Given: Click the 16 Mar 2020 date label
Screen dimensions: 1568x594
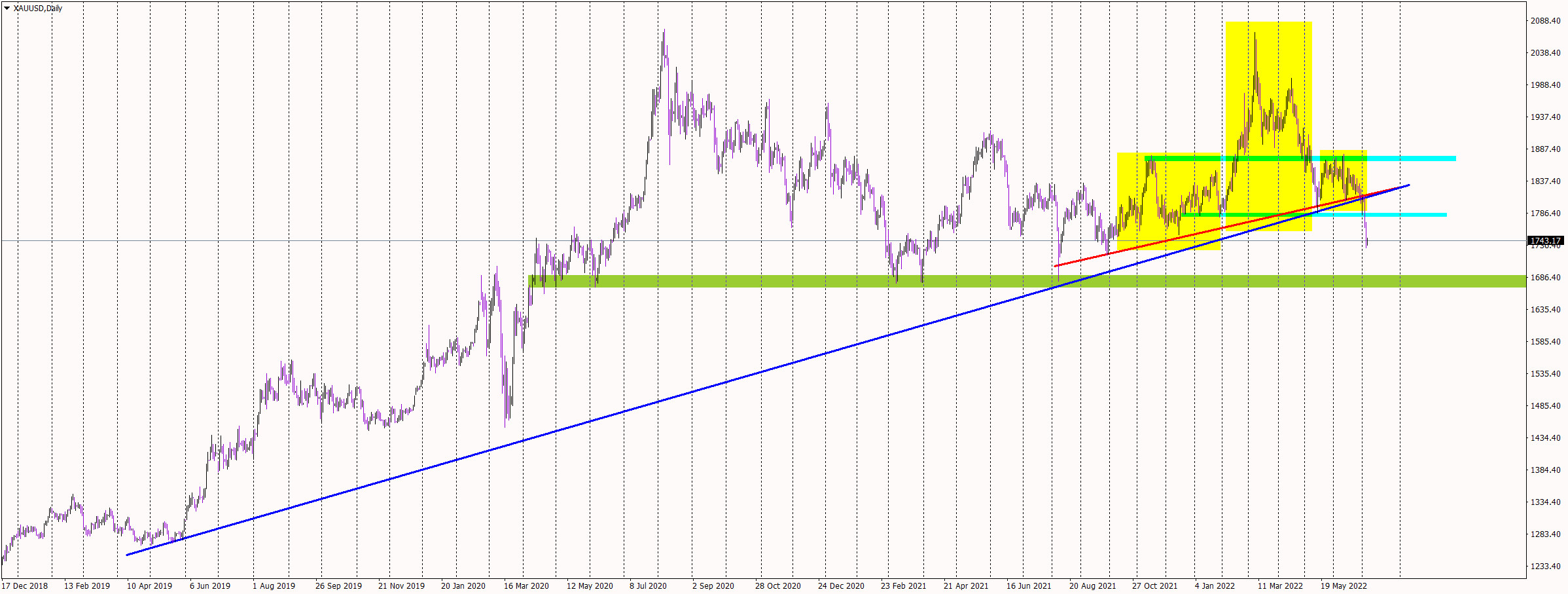Looking at the screenshot, I should click(x=526, y=586).
